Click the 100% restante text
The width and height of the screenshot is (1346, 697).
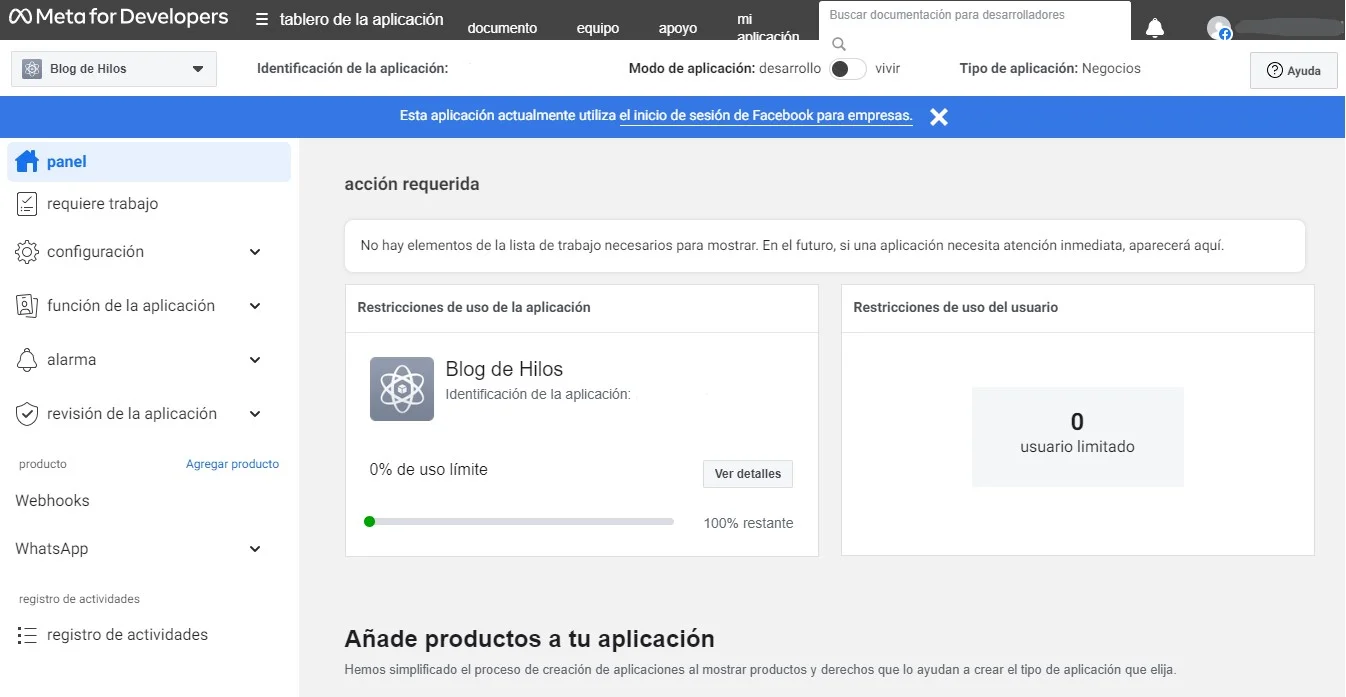748,523
